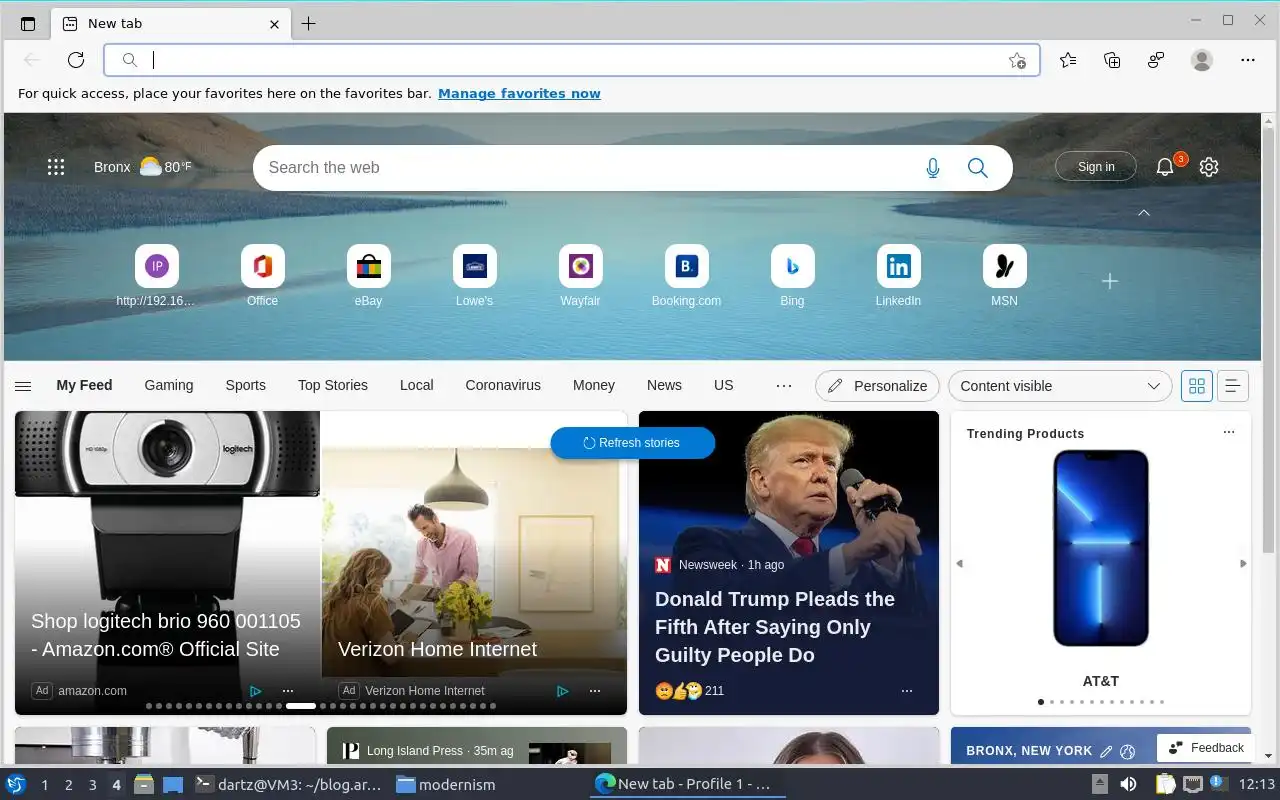The image size is (1280, 800).
Task: Switch feed to grid view
Action: 1197,386
